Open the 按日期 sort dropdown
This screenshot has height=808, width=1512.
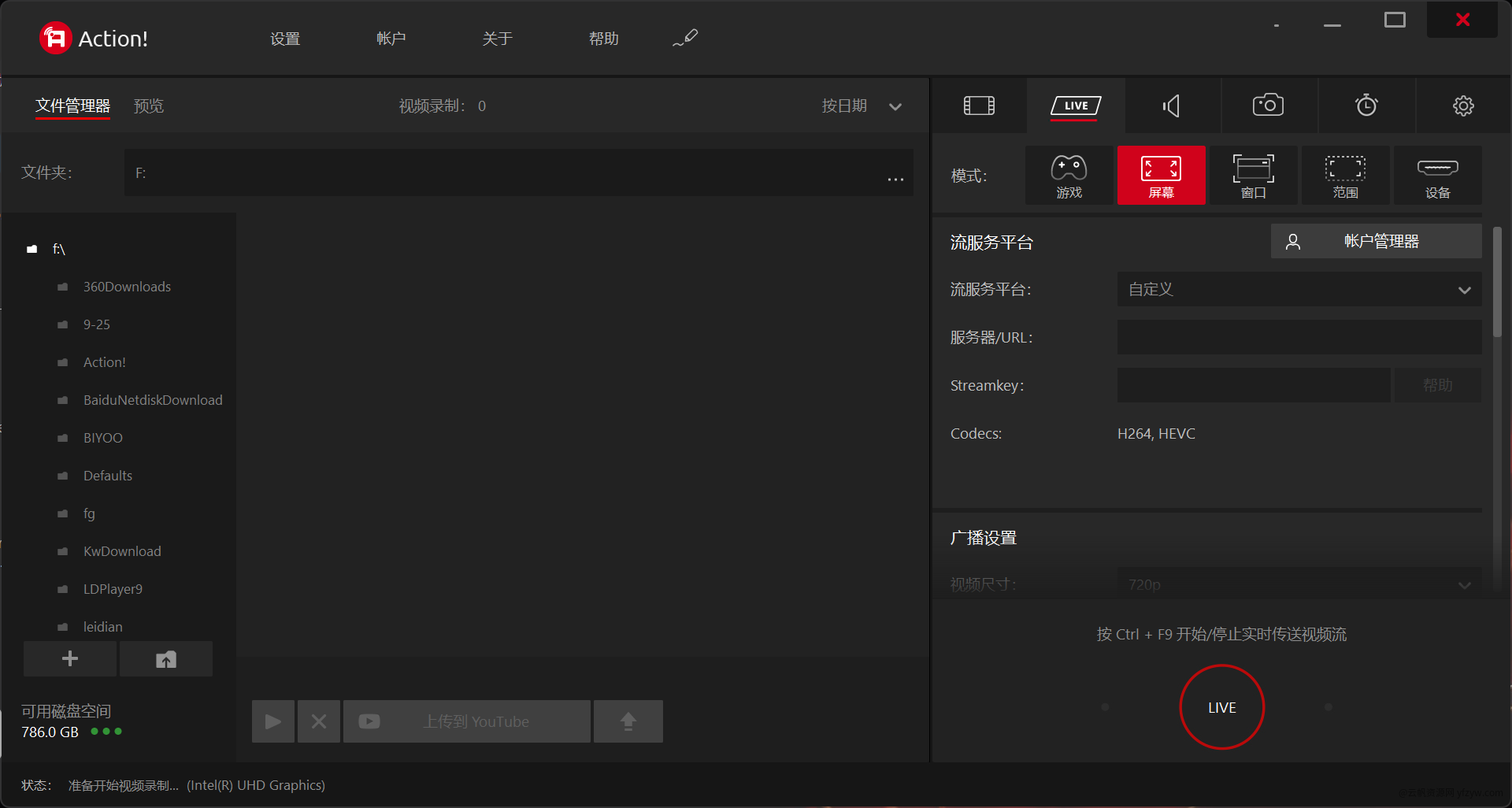(x=862, y=106)
